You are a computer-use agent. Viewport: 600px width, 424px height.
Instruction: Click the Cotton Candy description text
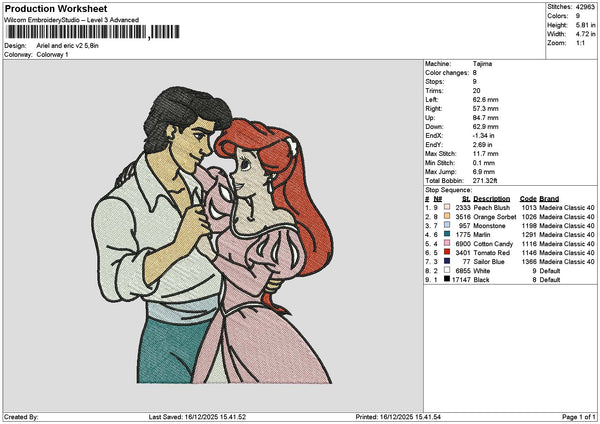point(493,244)
